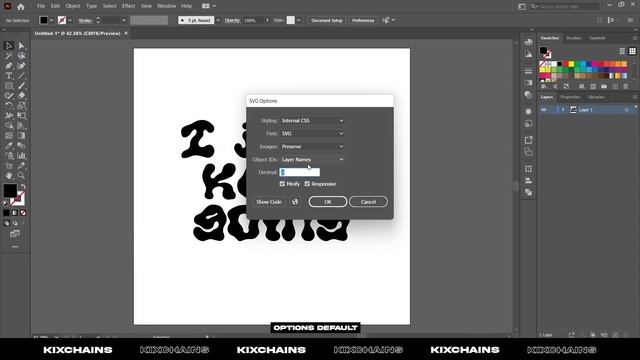Click the trash icon in Swatches panel
Screen dimensions: 640x360
click(x=626, y=87)
